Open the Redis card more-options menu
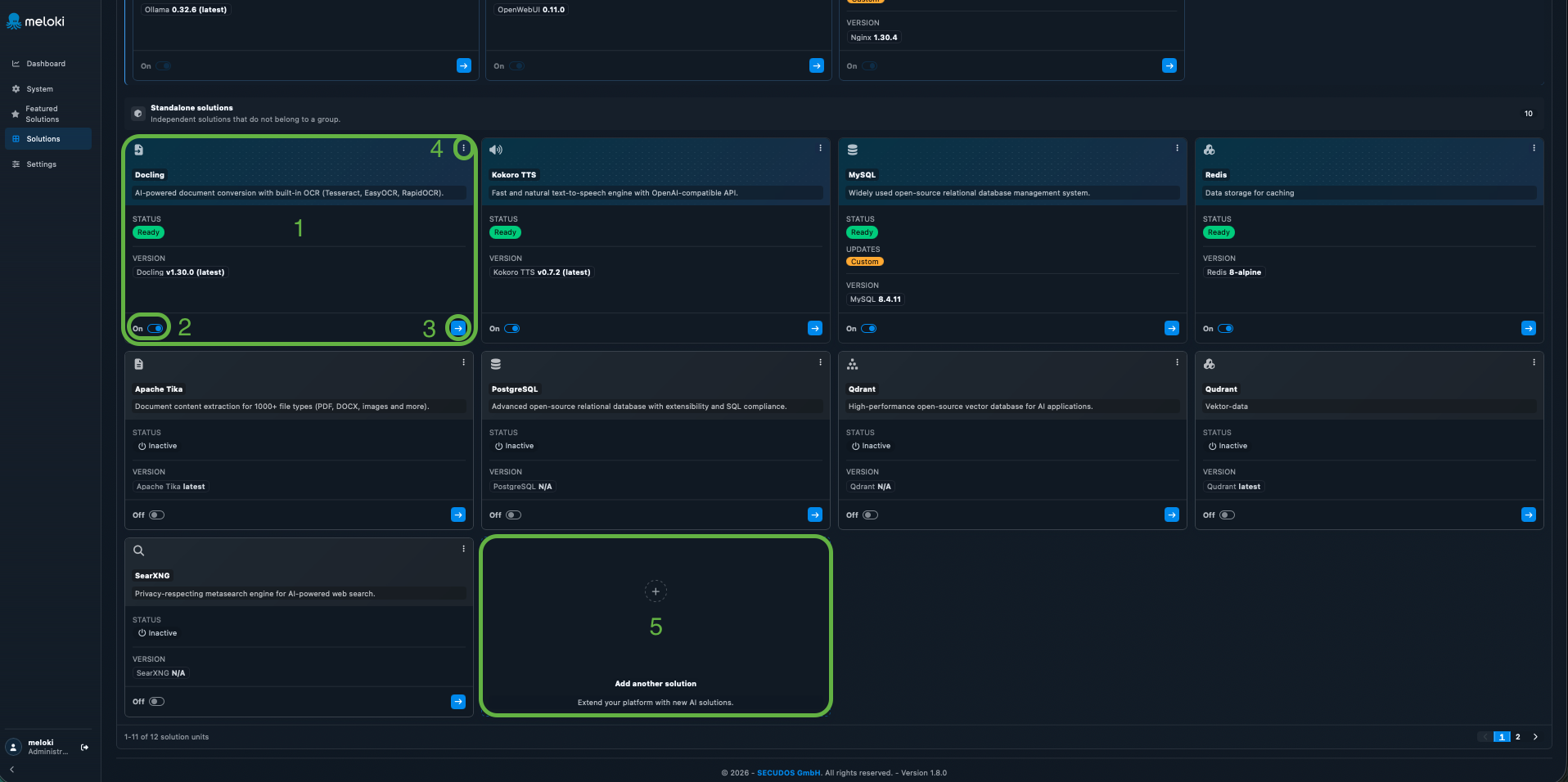Screen dimensions: 1568x782 [x=1534, y=148]
